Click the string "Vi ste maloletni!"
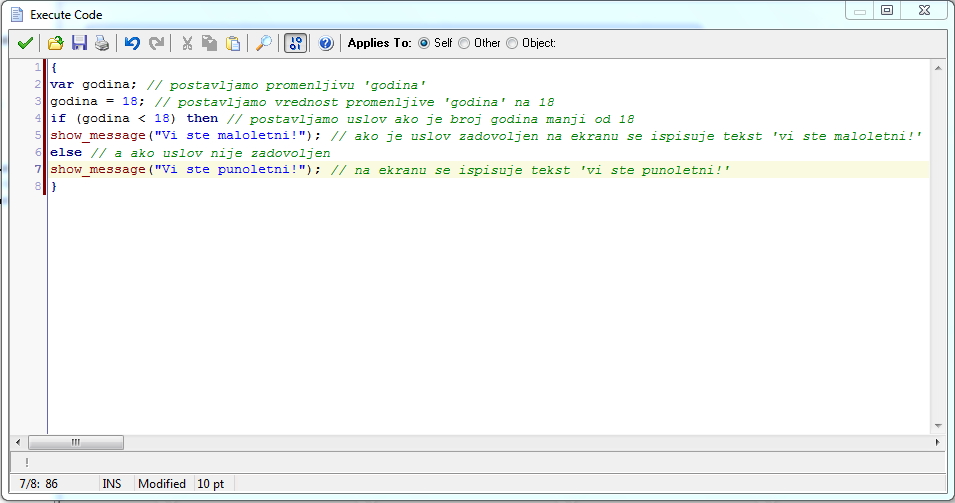The height and width of the screenshot is (503, 955). pos(230,135)
